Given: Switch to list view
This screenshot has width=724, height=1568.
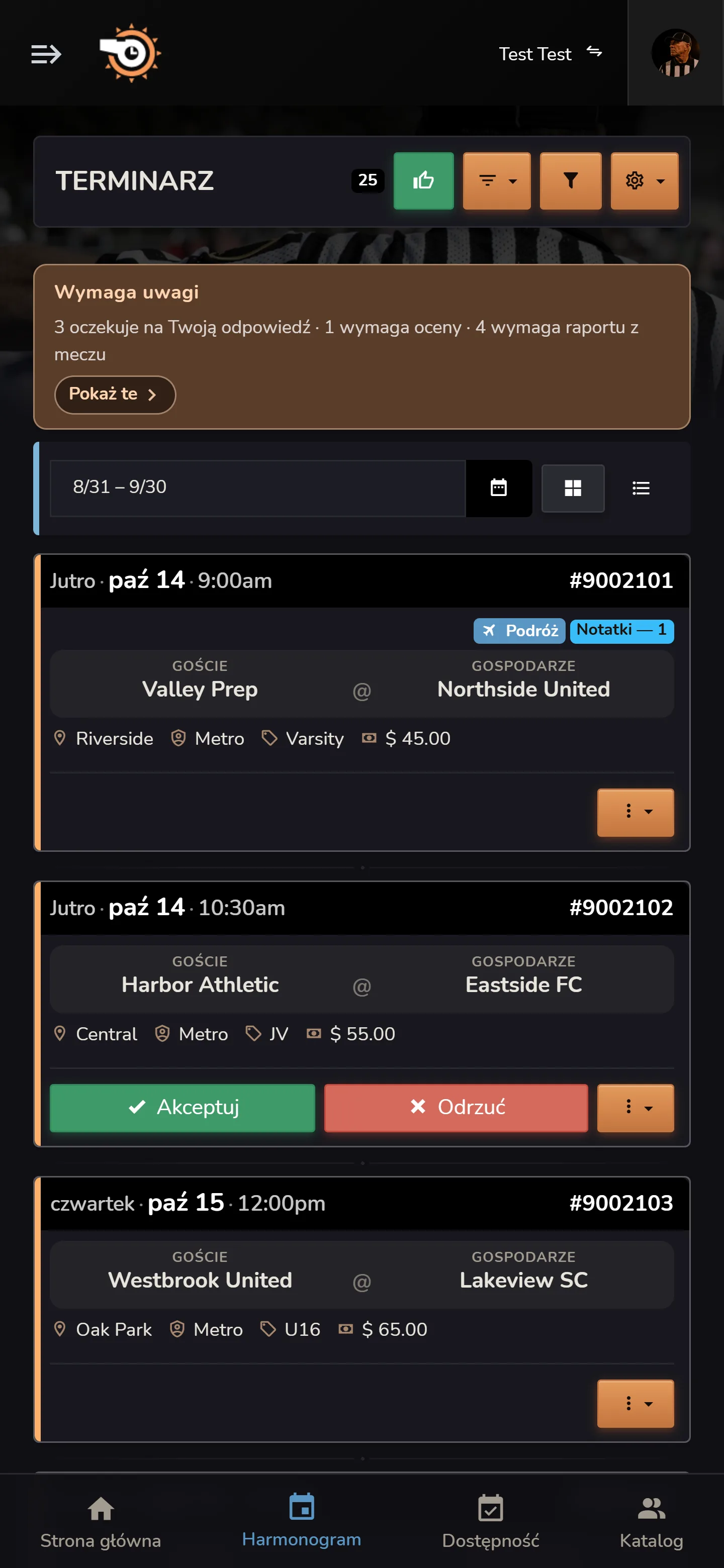Looking at the screenshot, I should pyautogui.click(x=641, y=488).
